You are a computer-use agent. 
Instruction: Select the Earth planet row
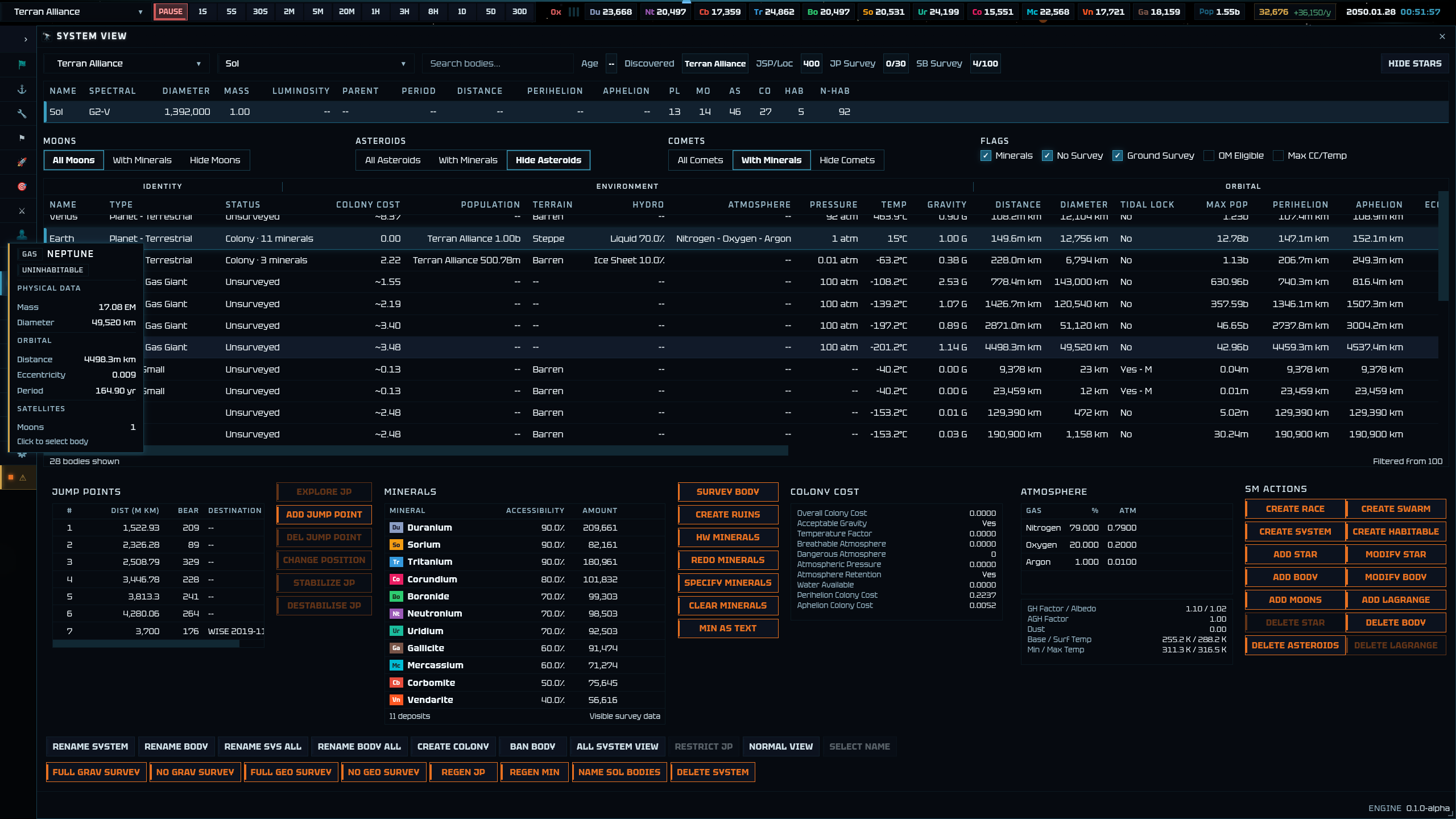pos(741,239)
